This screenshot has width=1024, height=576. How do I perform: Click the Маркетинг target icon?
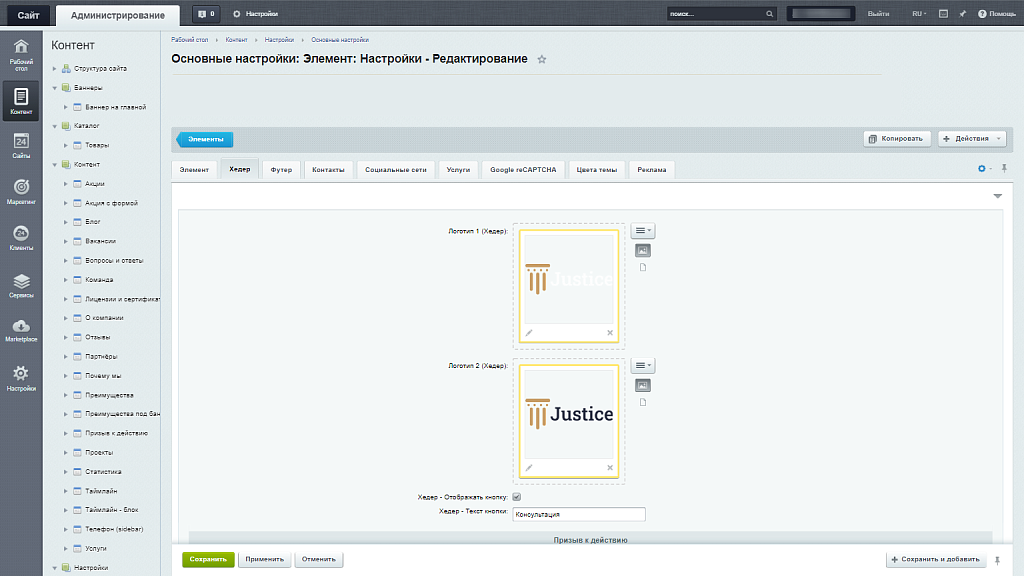21,188
